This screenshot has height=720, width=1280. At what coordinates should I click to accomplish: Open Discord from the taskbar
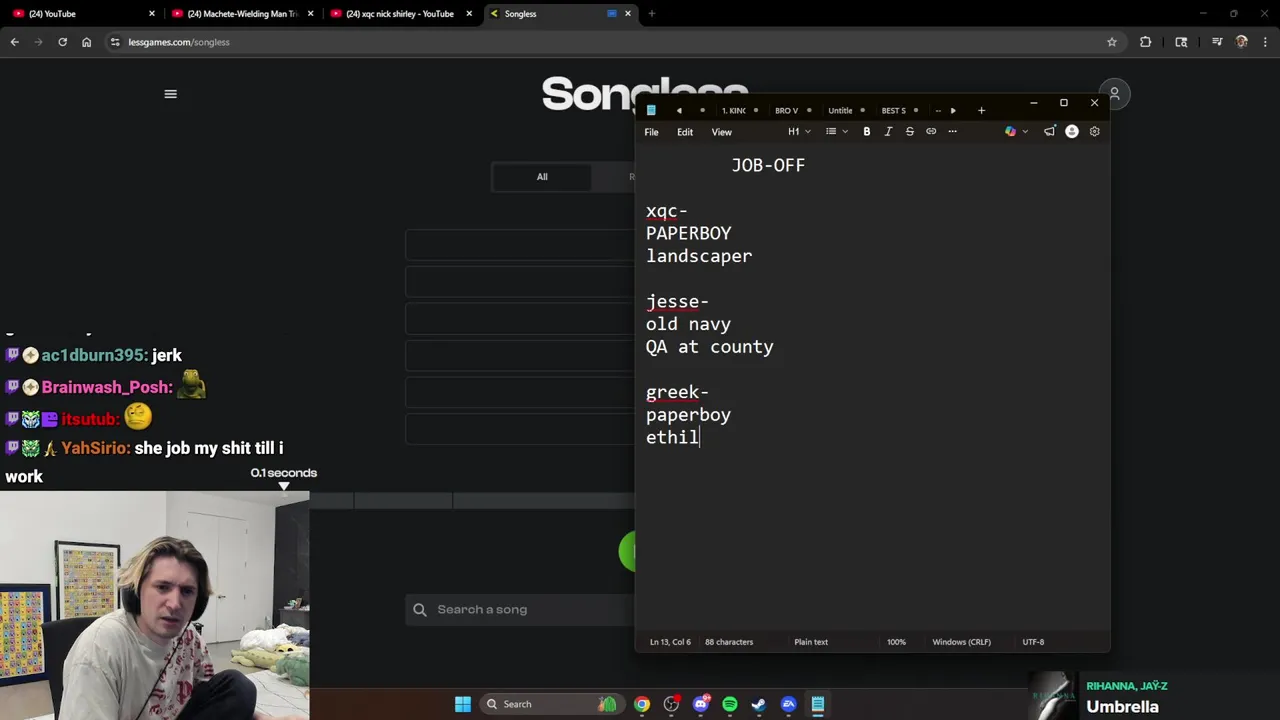701,704
